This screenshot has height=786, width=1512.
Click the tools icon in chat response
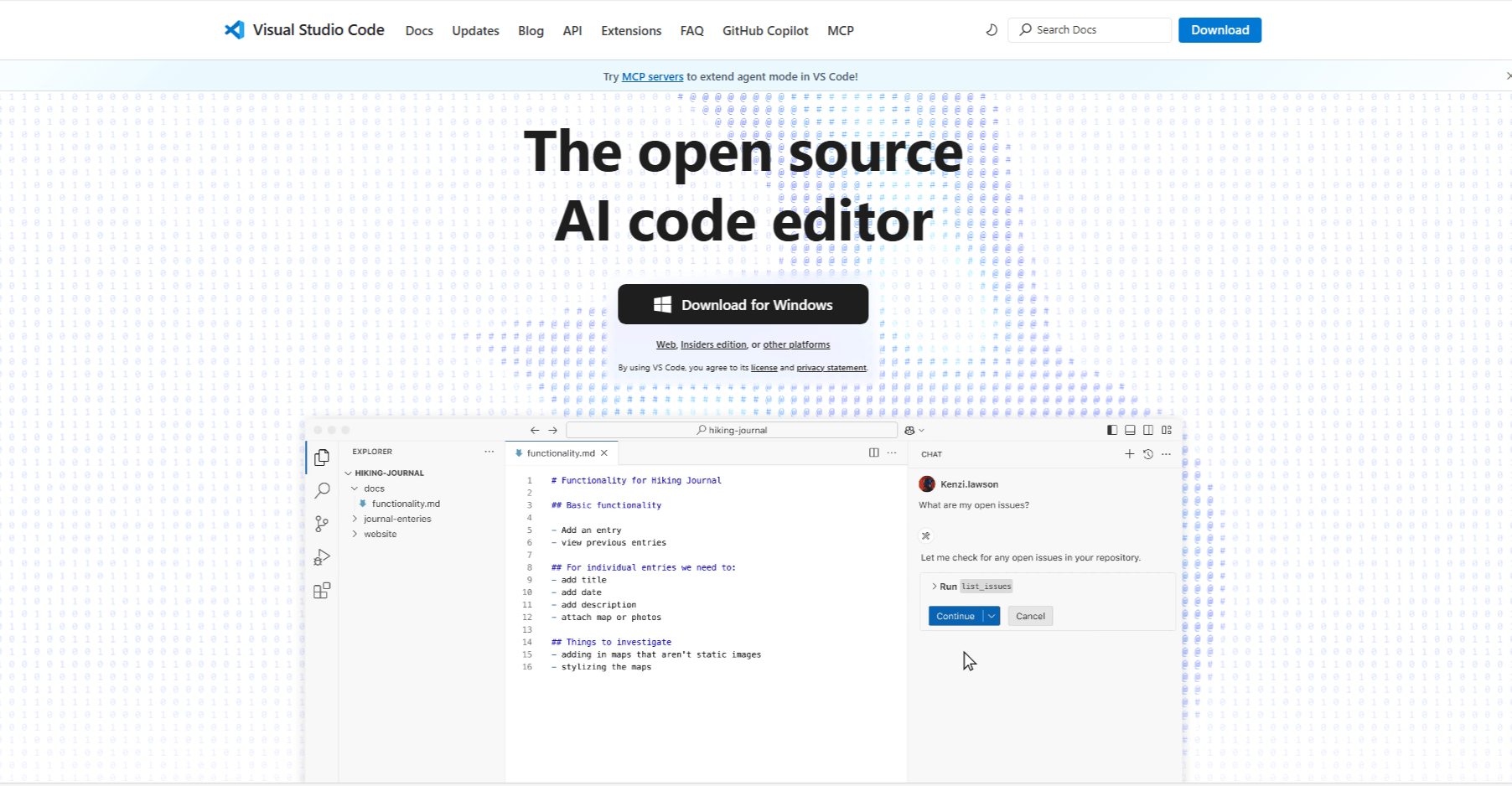click(x=926, y=535)
